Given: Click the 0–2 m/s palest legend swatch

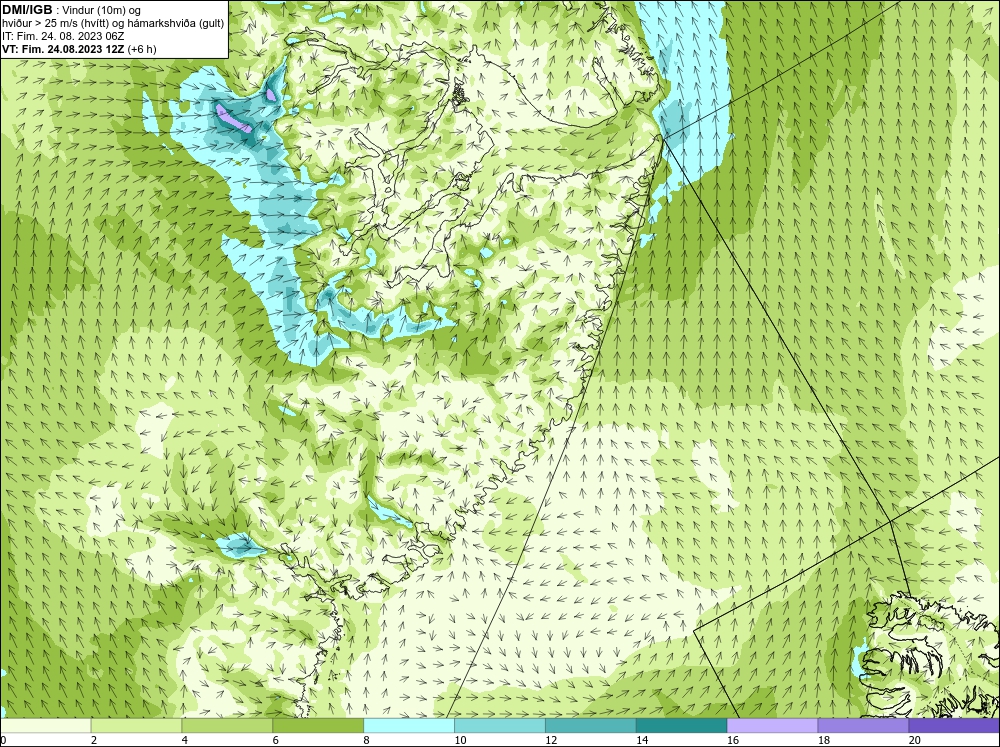Looking at the screenshot, I should pyautogui.click(x=45, y=726).
